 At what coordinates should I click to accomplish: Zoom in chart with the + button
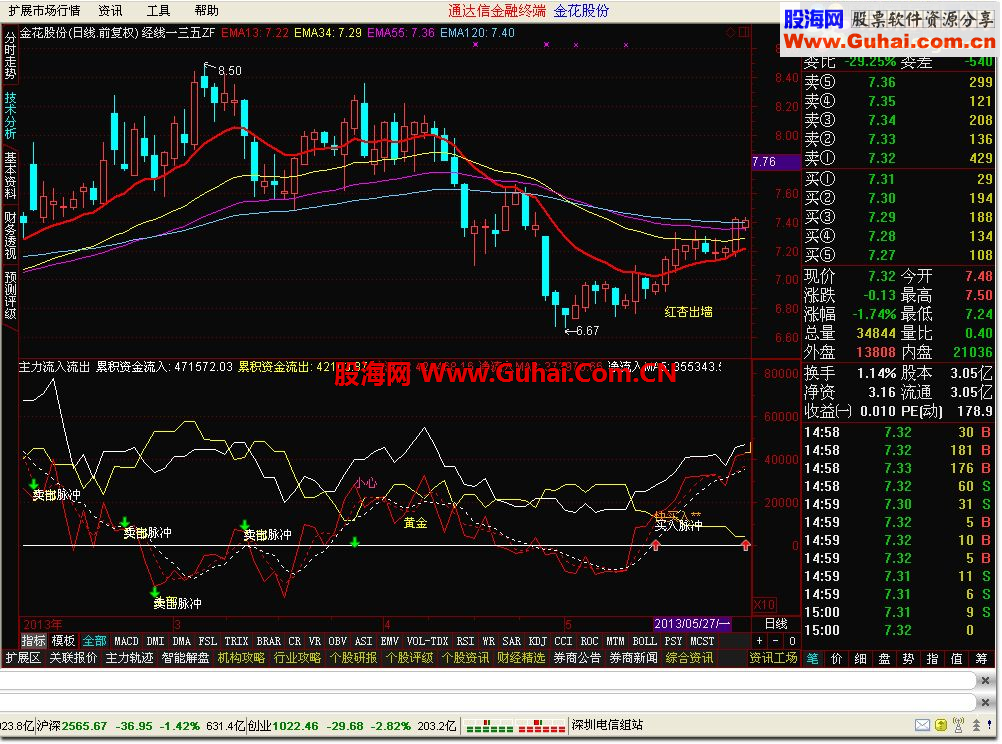point(759,640)
